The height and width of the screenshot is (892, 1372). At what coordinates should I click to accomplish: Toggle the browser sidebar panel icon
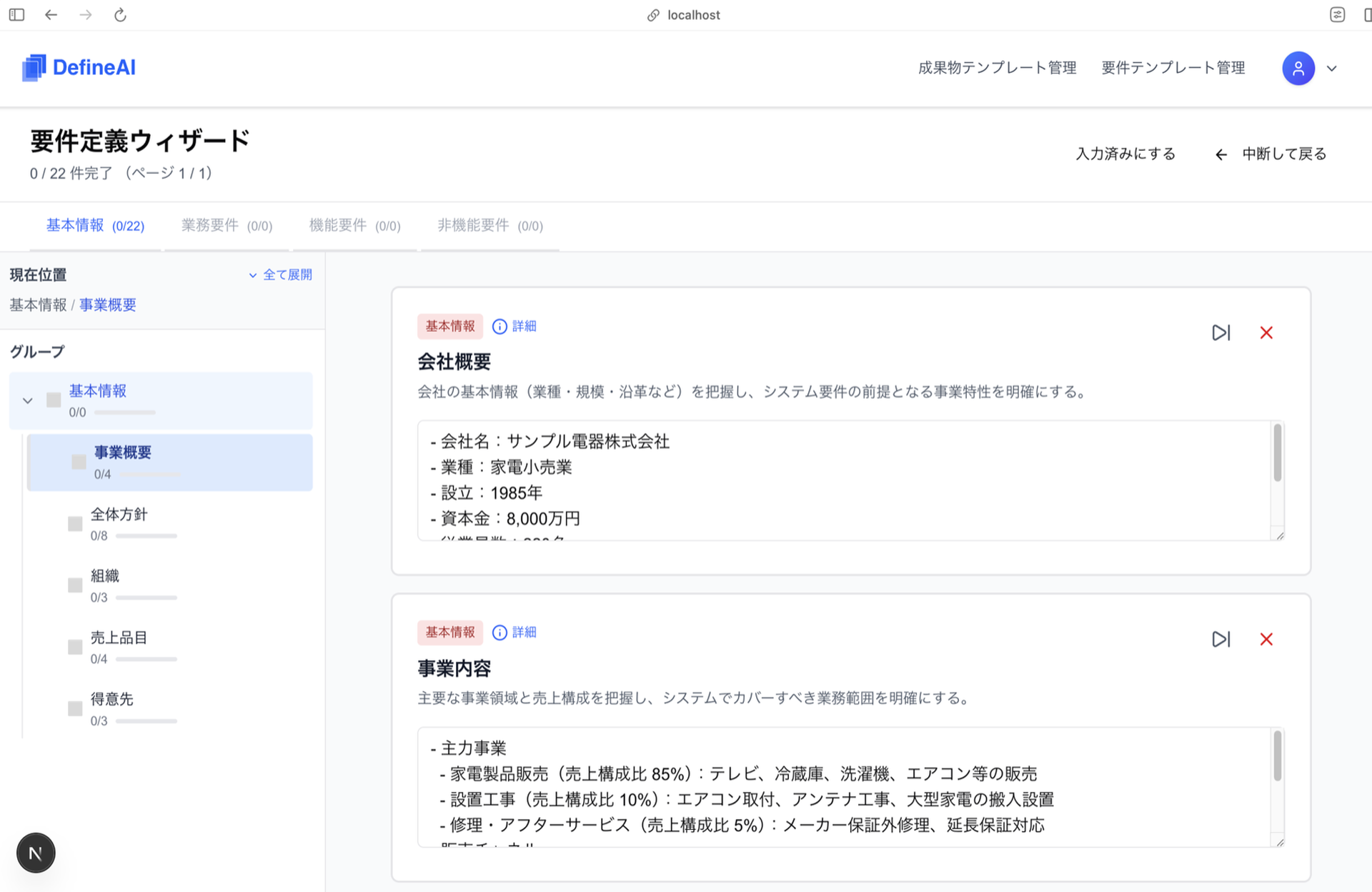click(16, 14)
